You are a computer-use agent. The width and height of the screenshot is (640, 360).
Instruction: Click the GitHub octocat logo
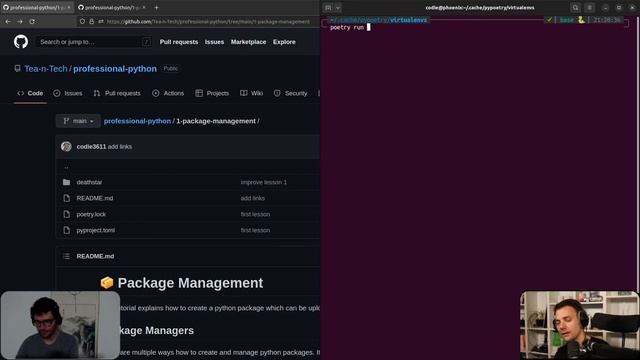tap(21, 42)
